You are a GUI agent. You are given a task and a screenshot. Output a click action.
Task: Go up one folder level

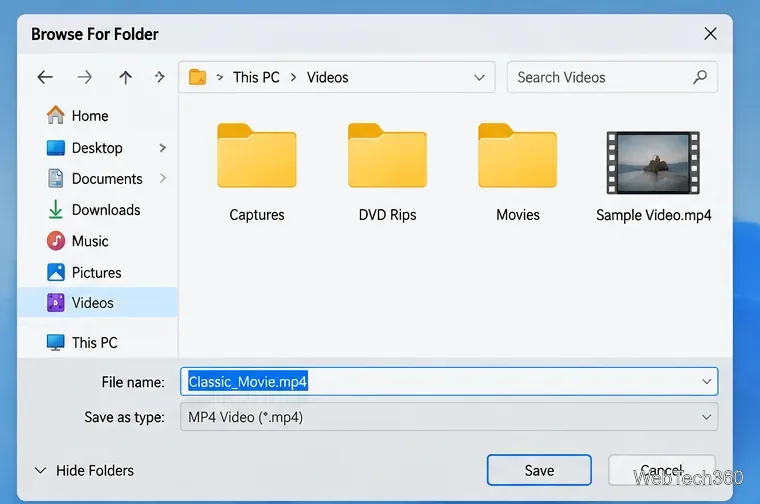[x=126, y=77]
